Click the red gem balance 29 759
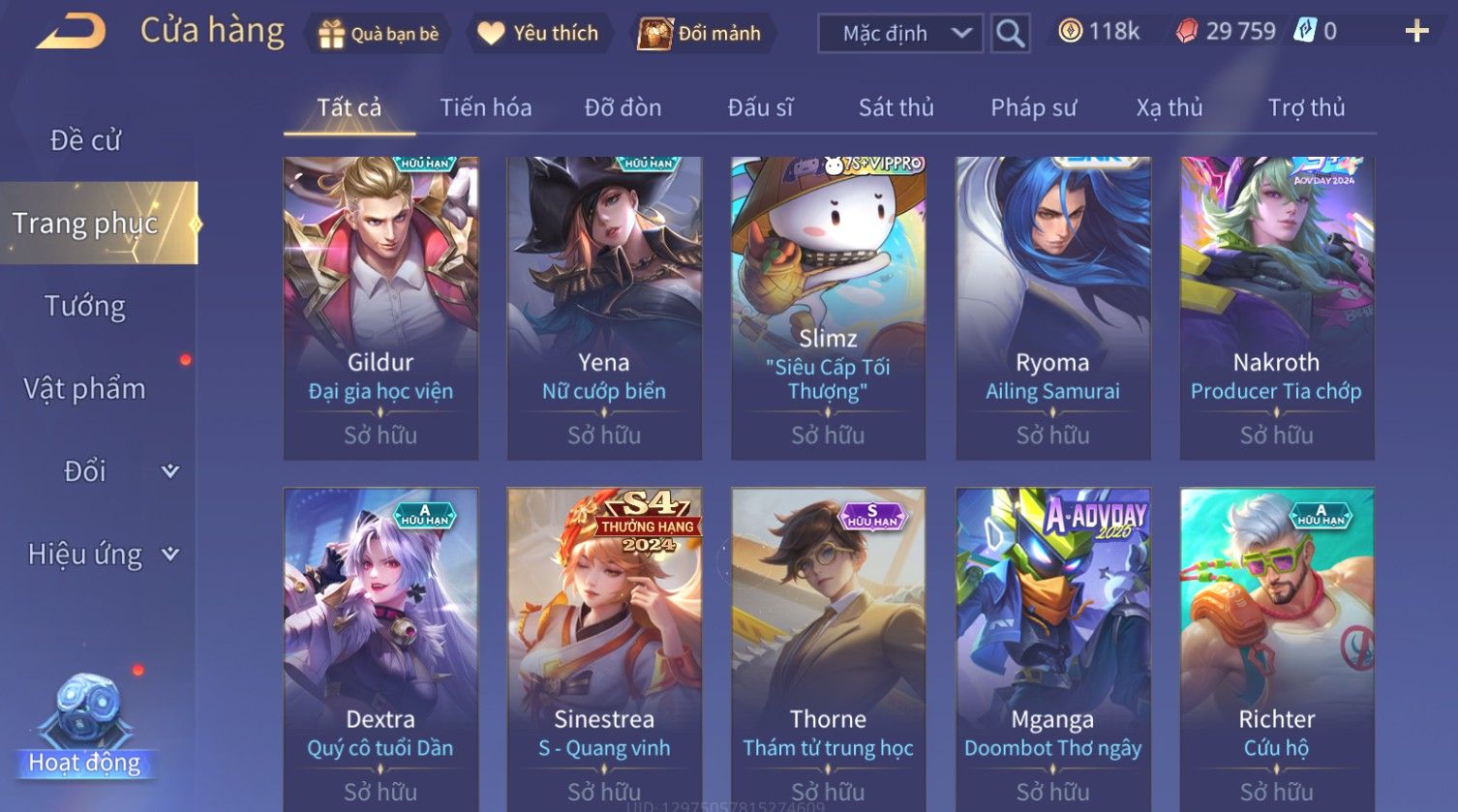1458x812 pixels. (x=1226, y=32)
